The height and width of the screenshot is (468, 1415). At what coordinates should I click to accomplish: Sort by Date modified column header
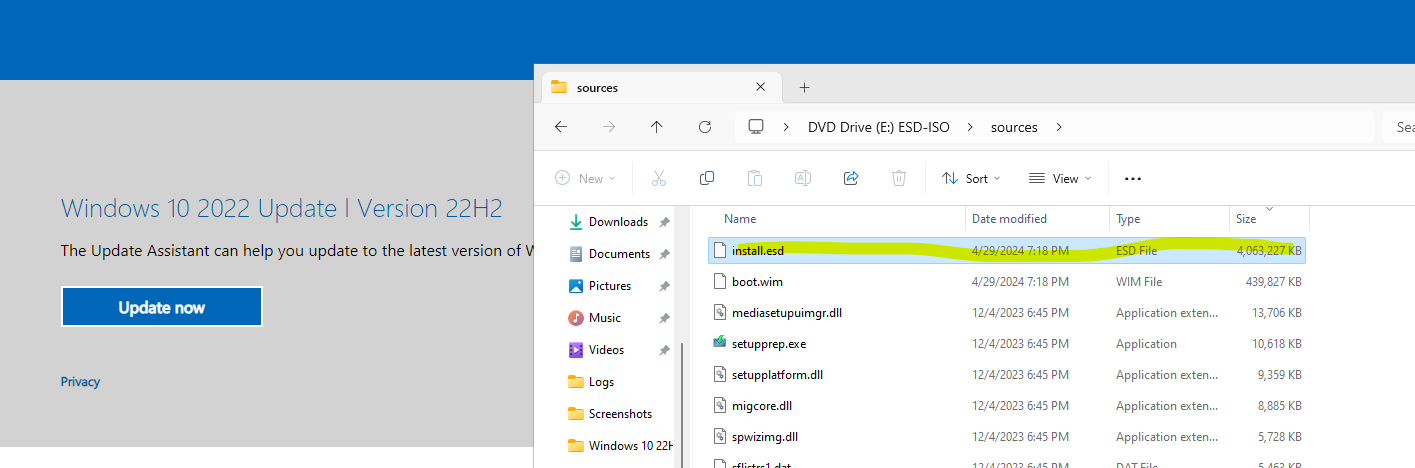[1009, 219]
